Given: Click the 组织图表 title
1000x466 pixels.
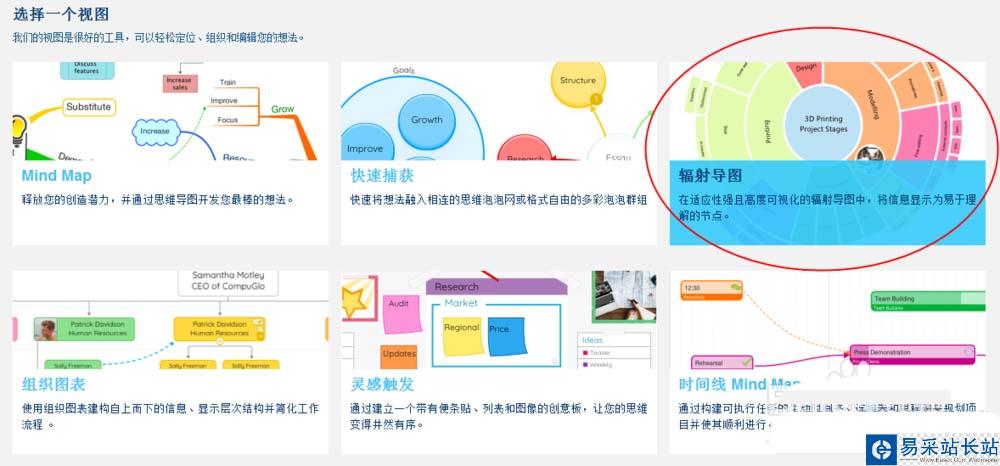Looking at the screenshot, I should [54, 384].
